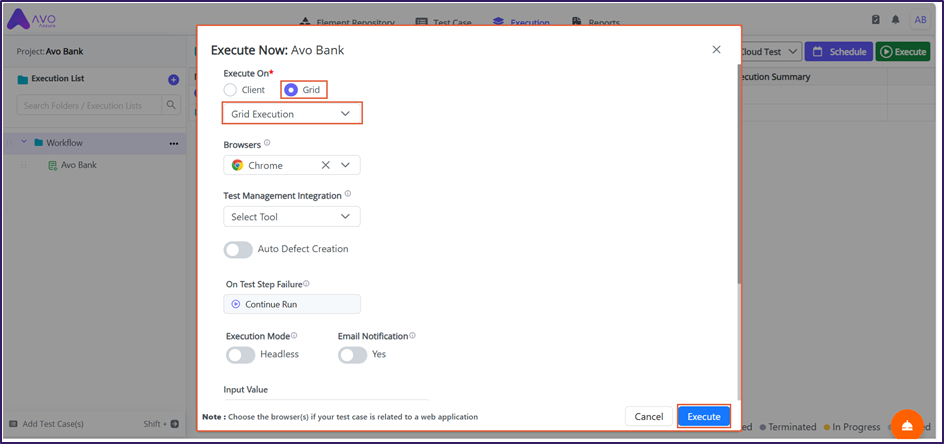Click the plus icon beside Execution List
Viewport: 944px width, 444px height.
coord(173,80)
